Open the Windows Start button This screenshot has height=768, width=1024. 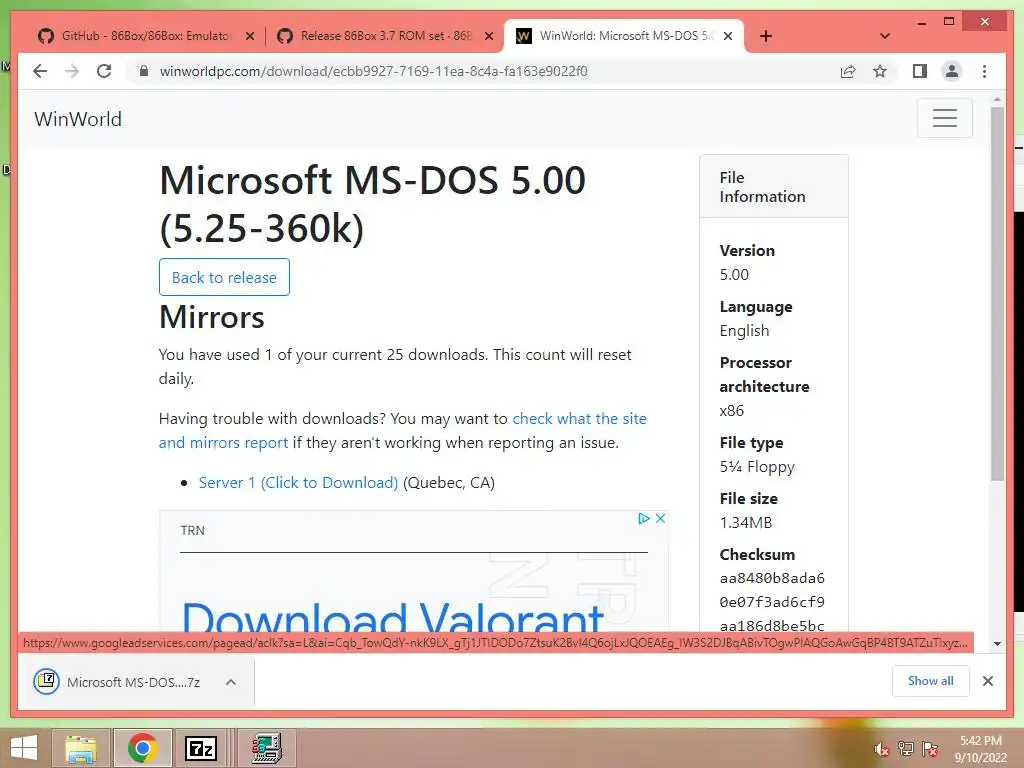tap(24, 748)
